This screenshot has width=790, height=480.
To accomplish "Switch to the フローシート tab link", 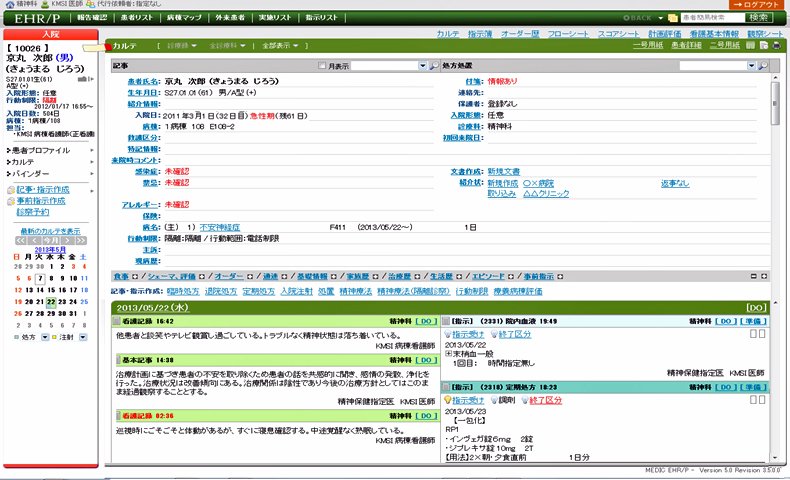I will (x=568, y=34).
